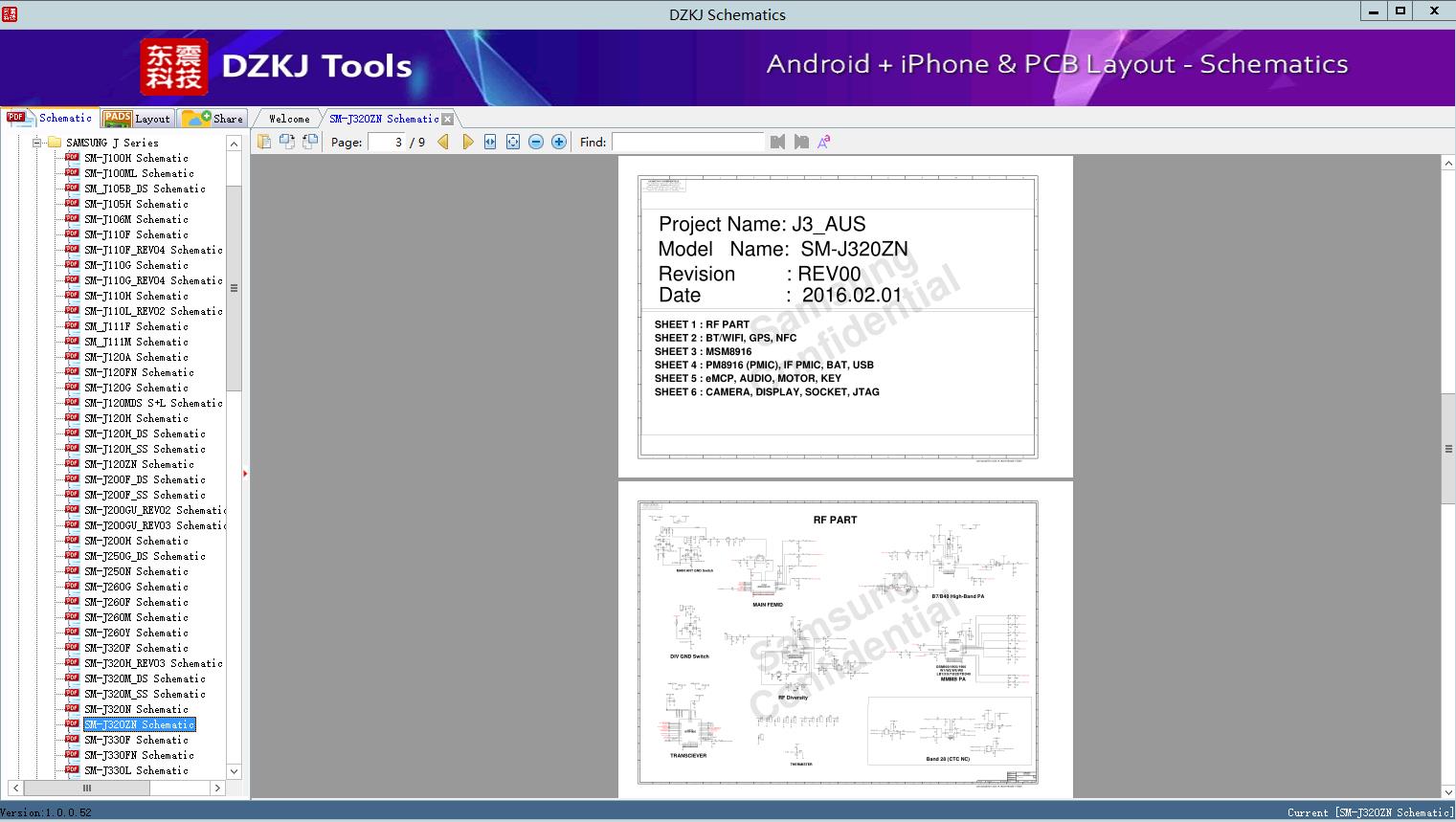The width and height of the screenshot is (1456, 822).
Task: Tree panel scroll up arrow
Action: point(234,144)
